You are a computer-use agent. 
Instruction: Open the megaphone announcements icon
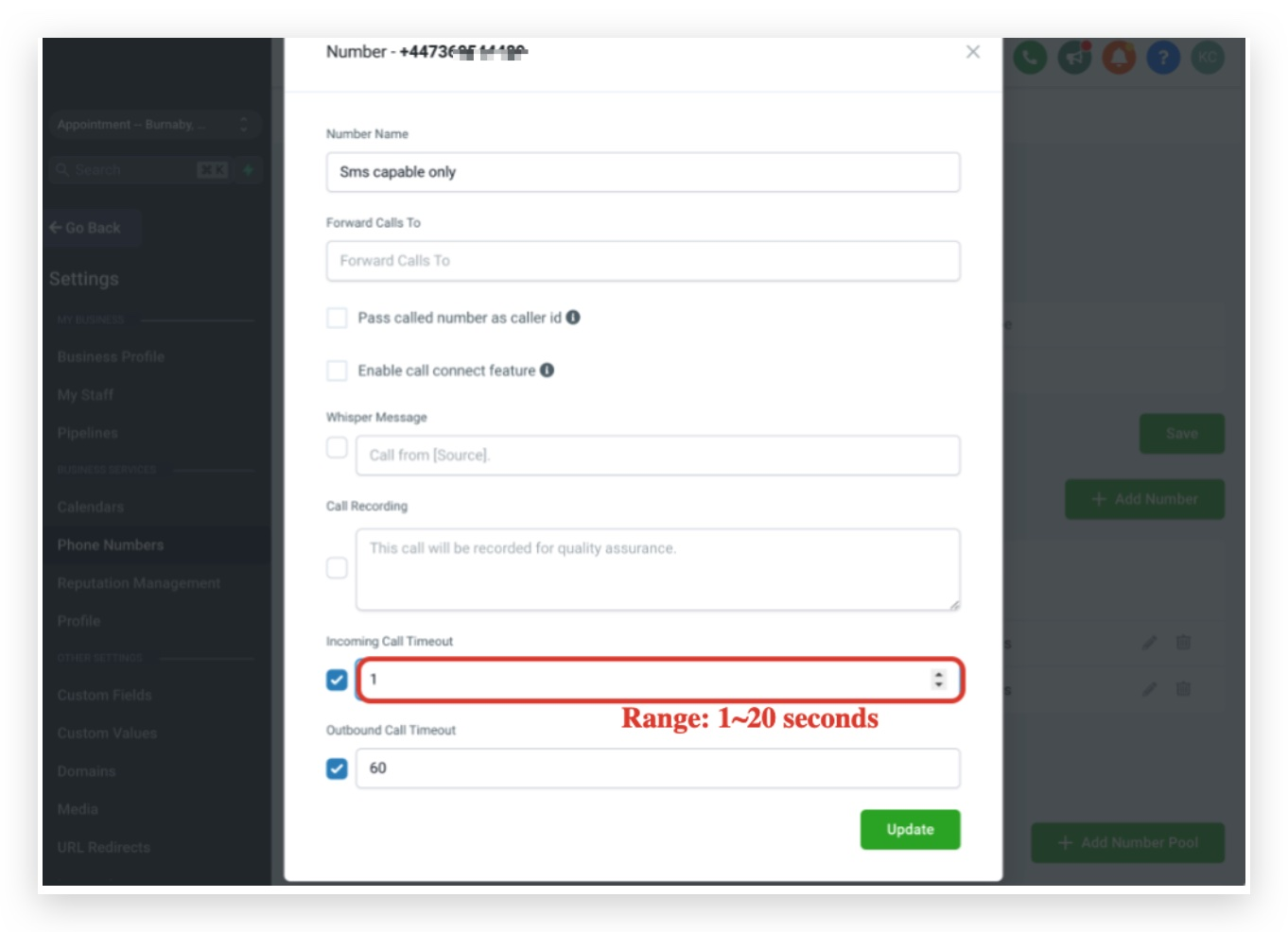tap(1074, 58)
